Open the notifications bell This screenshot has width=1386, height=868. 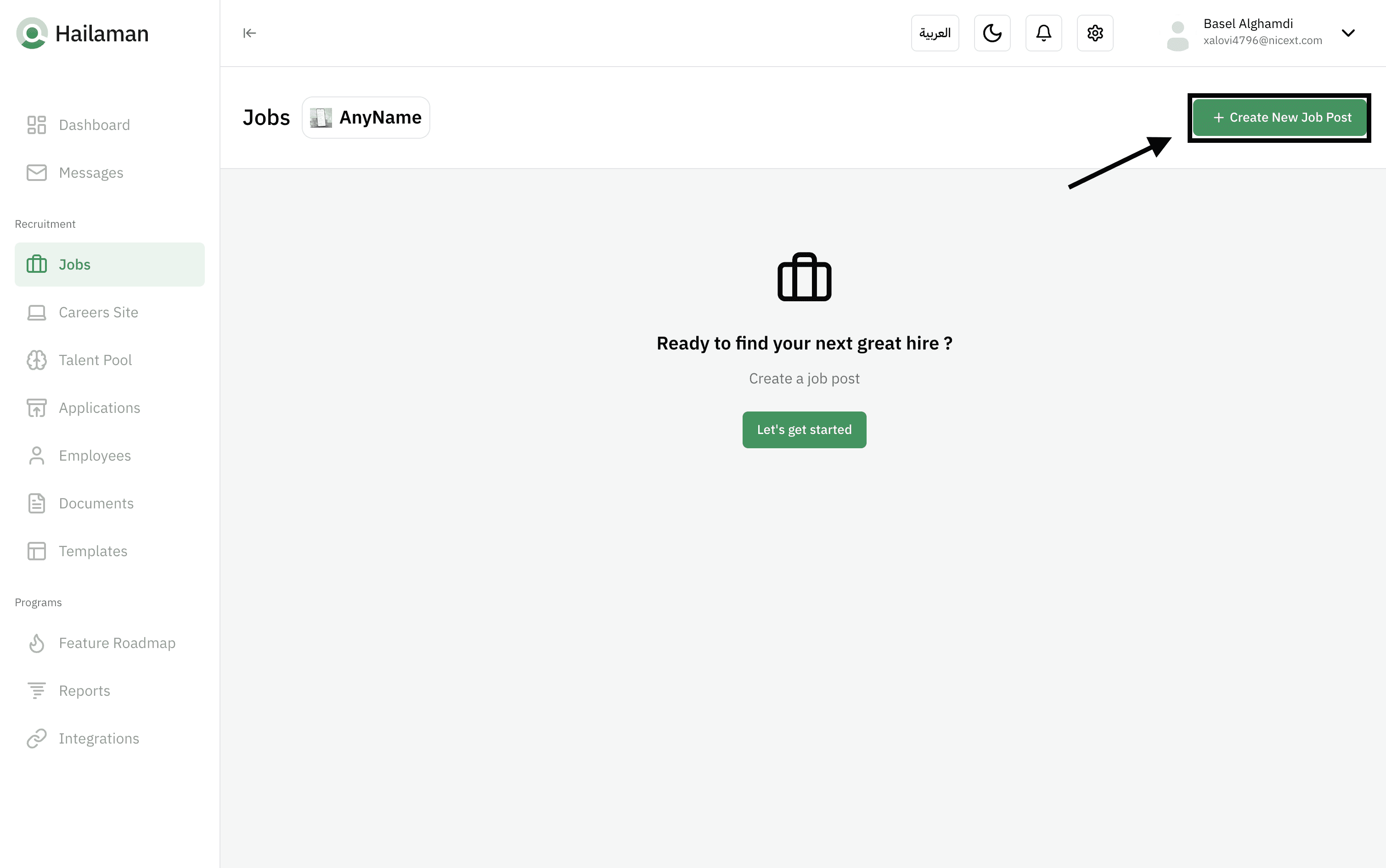pos(1043,33)
